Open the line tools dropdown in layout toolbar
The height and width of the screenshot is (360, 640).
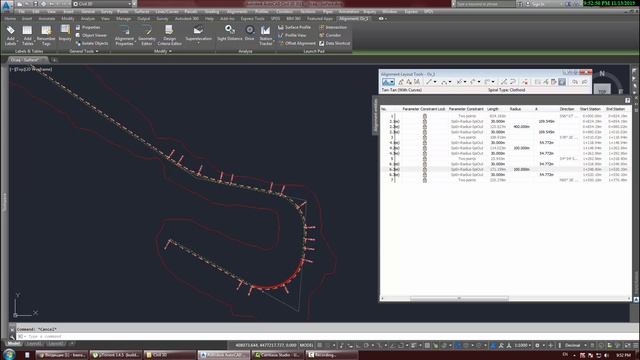click(x=435, y=82)
